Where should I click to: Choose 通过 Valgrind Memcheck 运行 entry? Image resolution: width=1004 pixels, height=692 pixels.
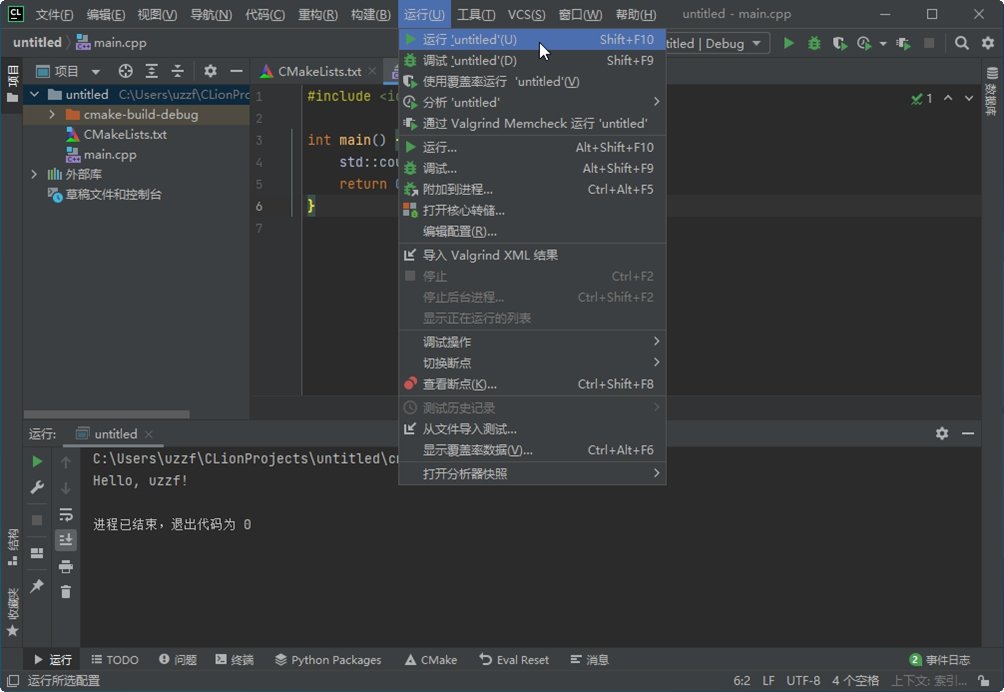pos(531,124)
